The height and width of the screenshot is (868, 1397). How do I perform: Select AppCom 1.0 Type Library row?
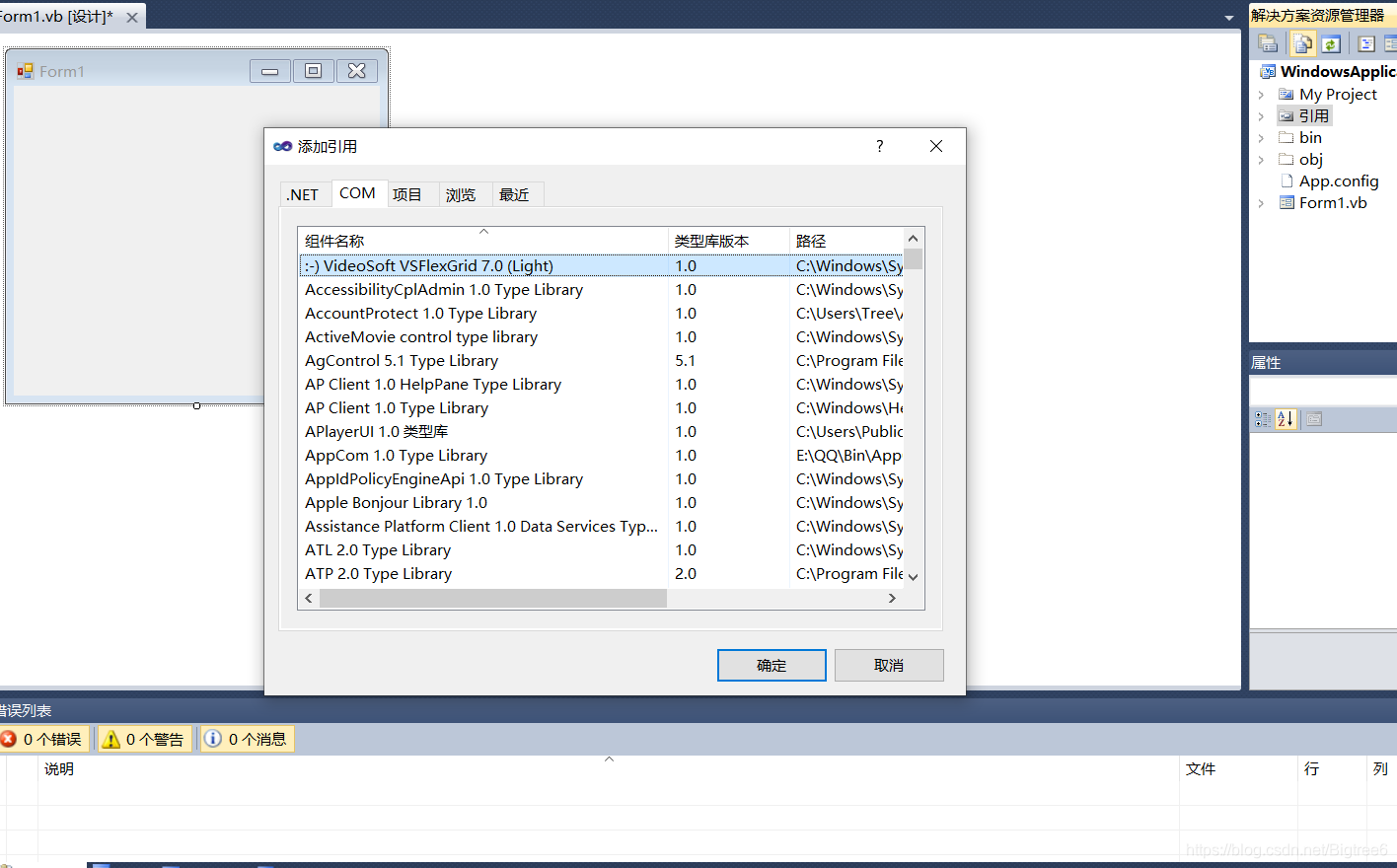tap(601, 455)
